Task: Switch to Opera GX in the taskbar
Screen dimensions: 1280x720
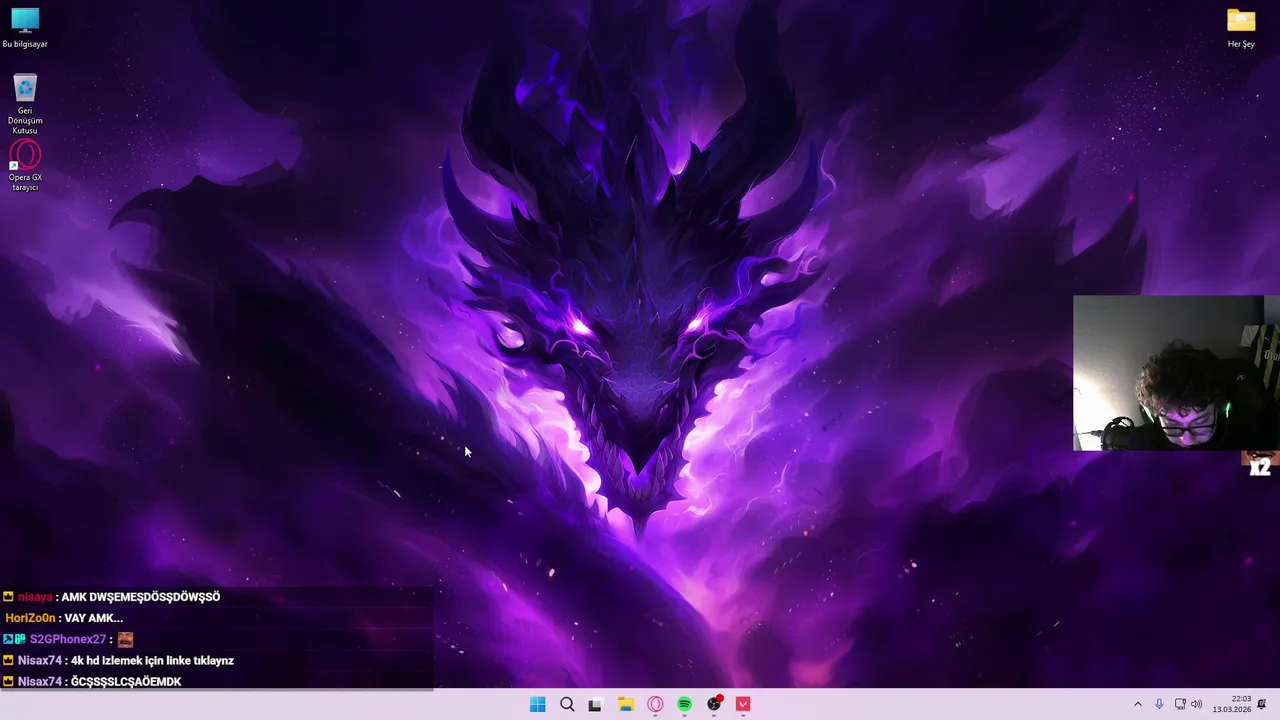Action: tap(655, 704)
